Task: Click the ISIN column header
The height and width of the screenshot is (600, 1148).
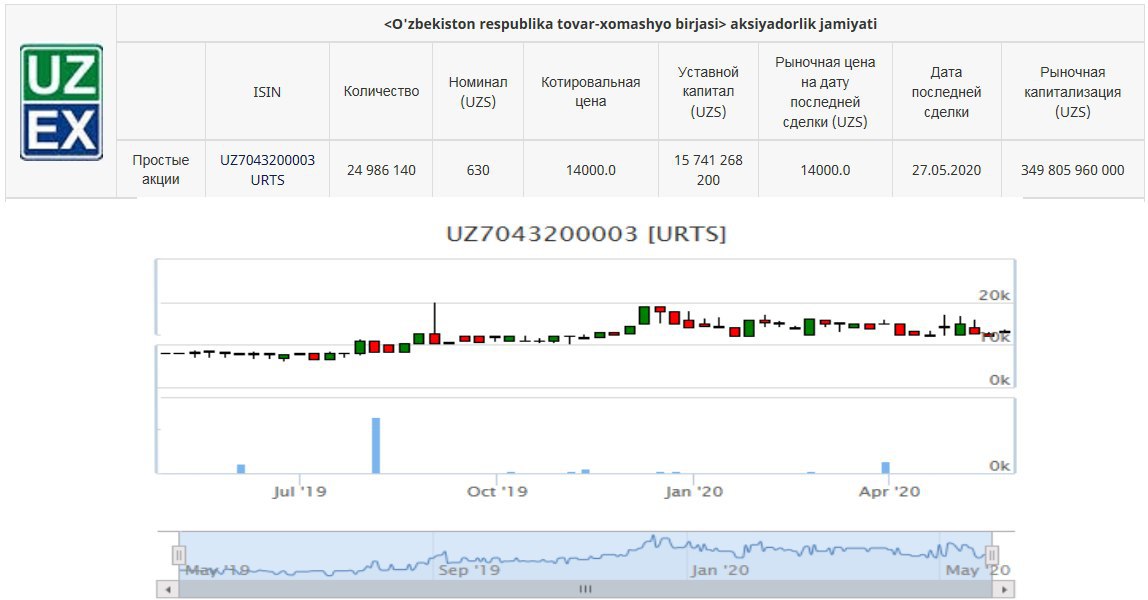Action: pos(267,92)
